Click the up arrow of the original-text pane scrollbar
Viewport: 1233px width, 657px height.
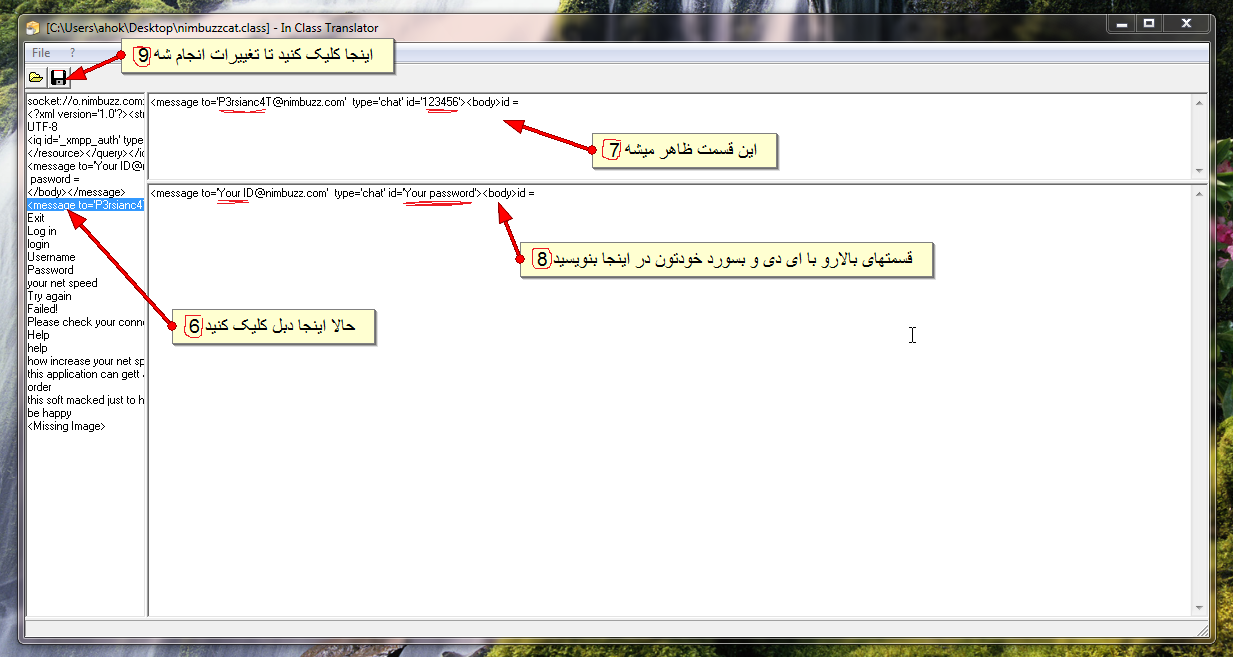1200,102
